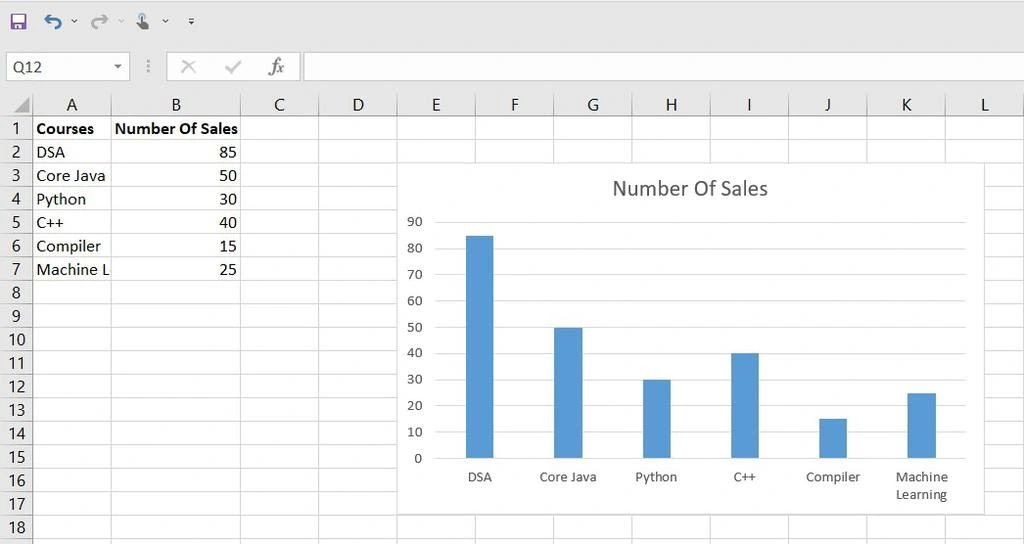Select column A header

[72, 104]
